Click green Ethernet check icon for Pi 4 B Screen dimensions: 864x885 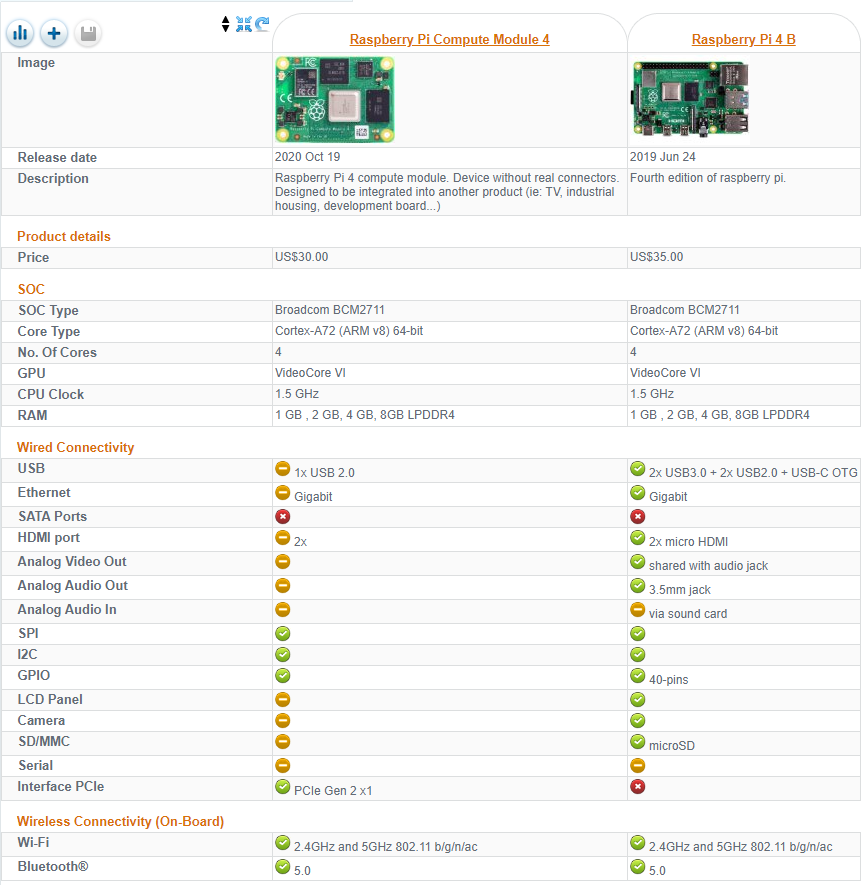tap(638, 493)
